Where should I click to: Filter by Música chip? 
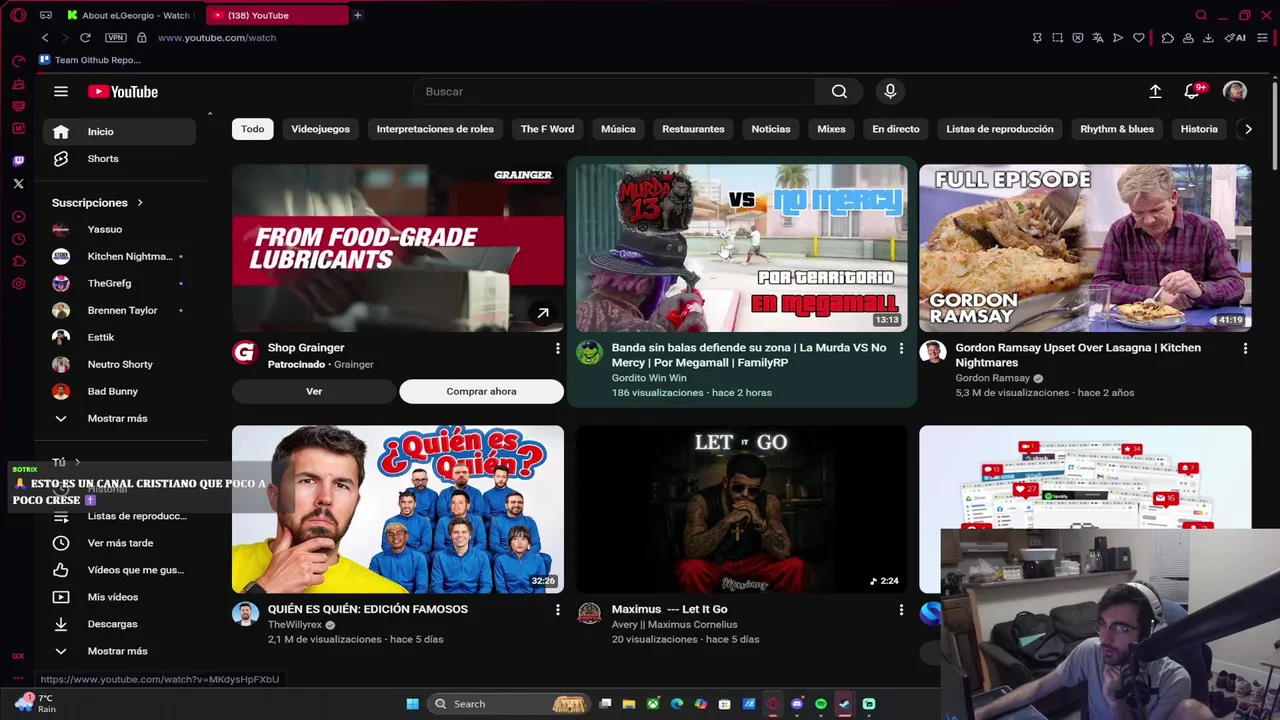[x=618, y=128]
